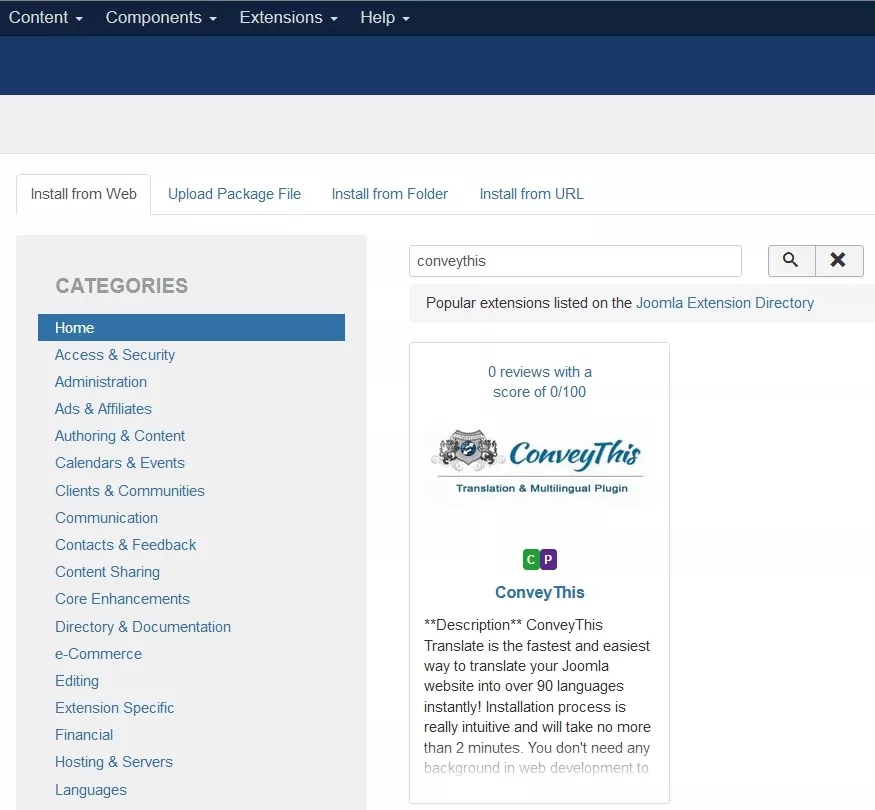The height and width of the screenshot is (810, 875).
Task: Click the conveythis search input field
Action: tap(575, 261)
